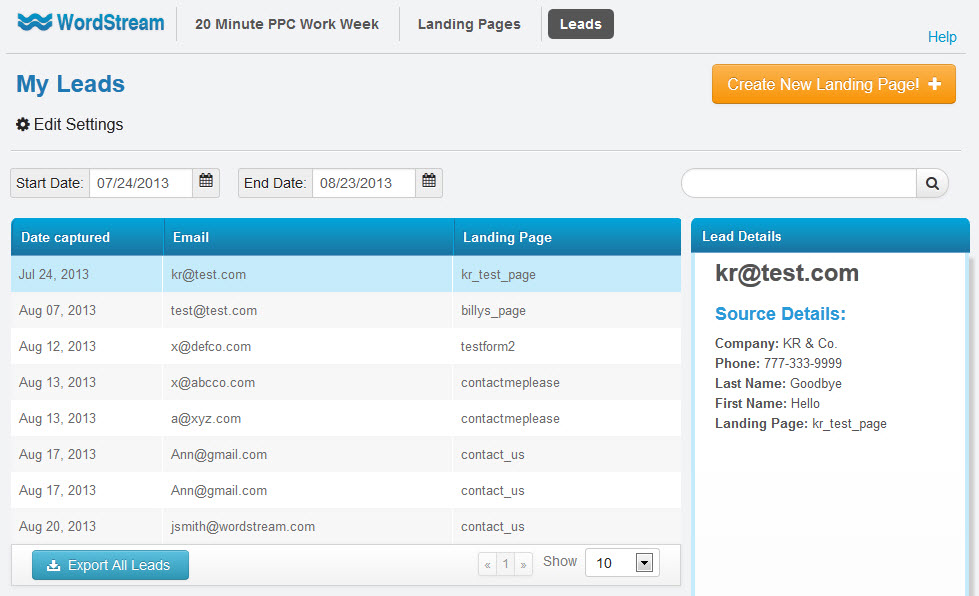Click the Company: KR & Co. detail
979x596 pixels.
pos(776,343)
